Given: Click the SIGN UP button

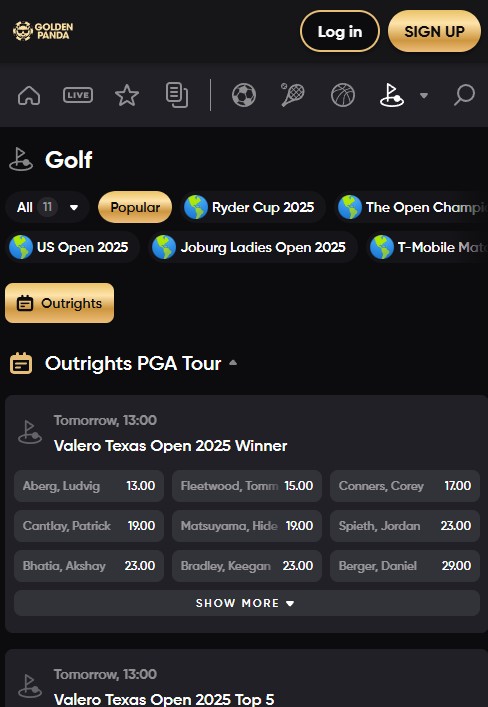Looking at the screenshot, I should [434, 31].
